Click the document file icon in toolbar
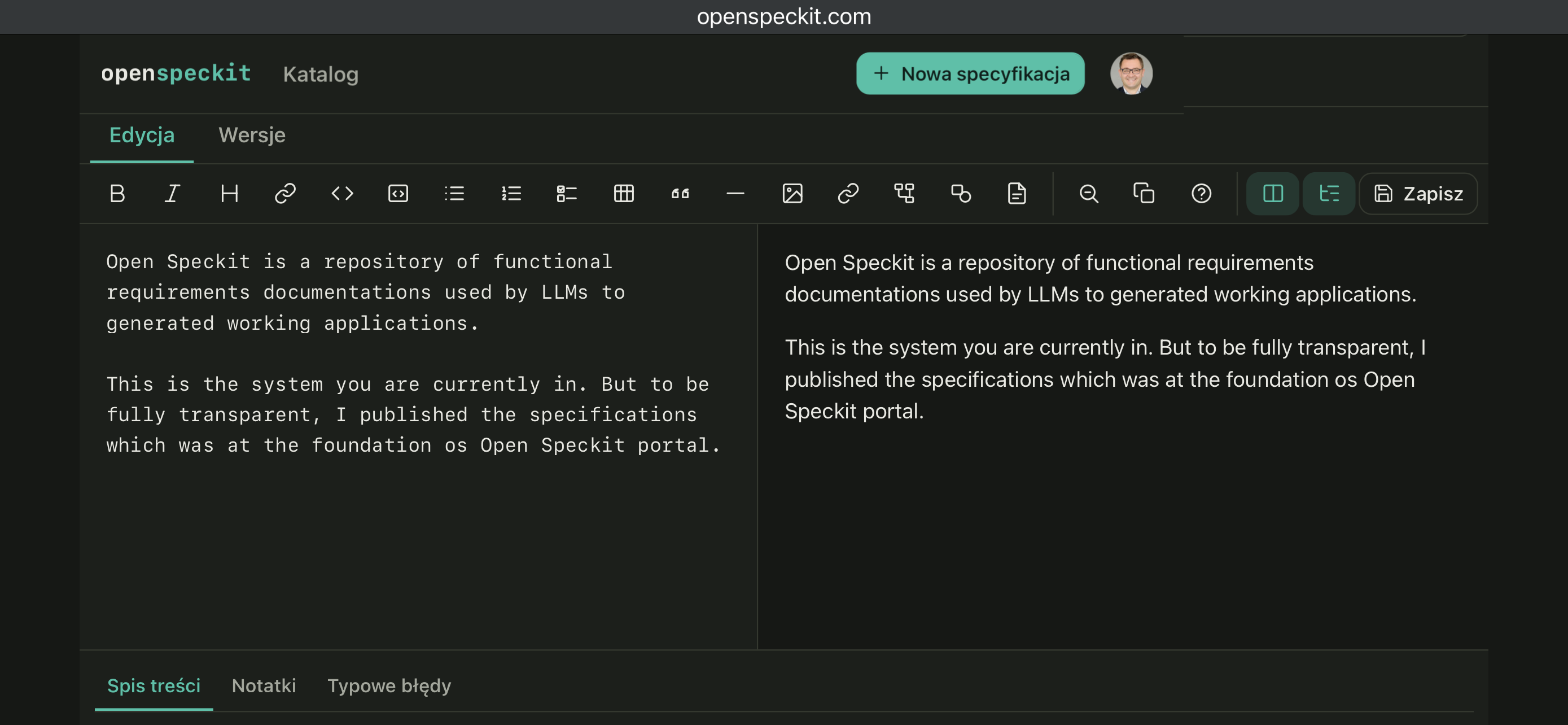Image resolution: width=1568 pixels, height=725 pixels. [x=1017, y=194]
